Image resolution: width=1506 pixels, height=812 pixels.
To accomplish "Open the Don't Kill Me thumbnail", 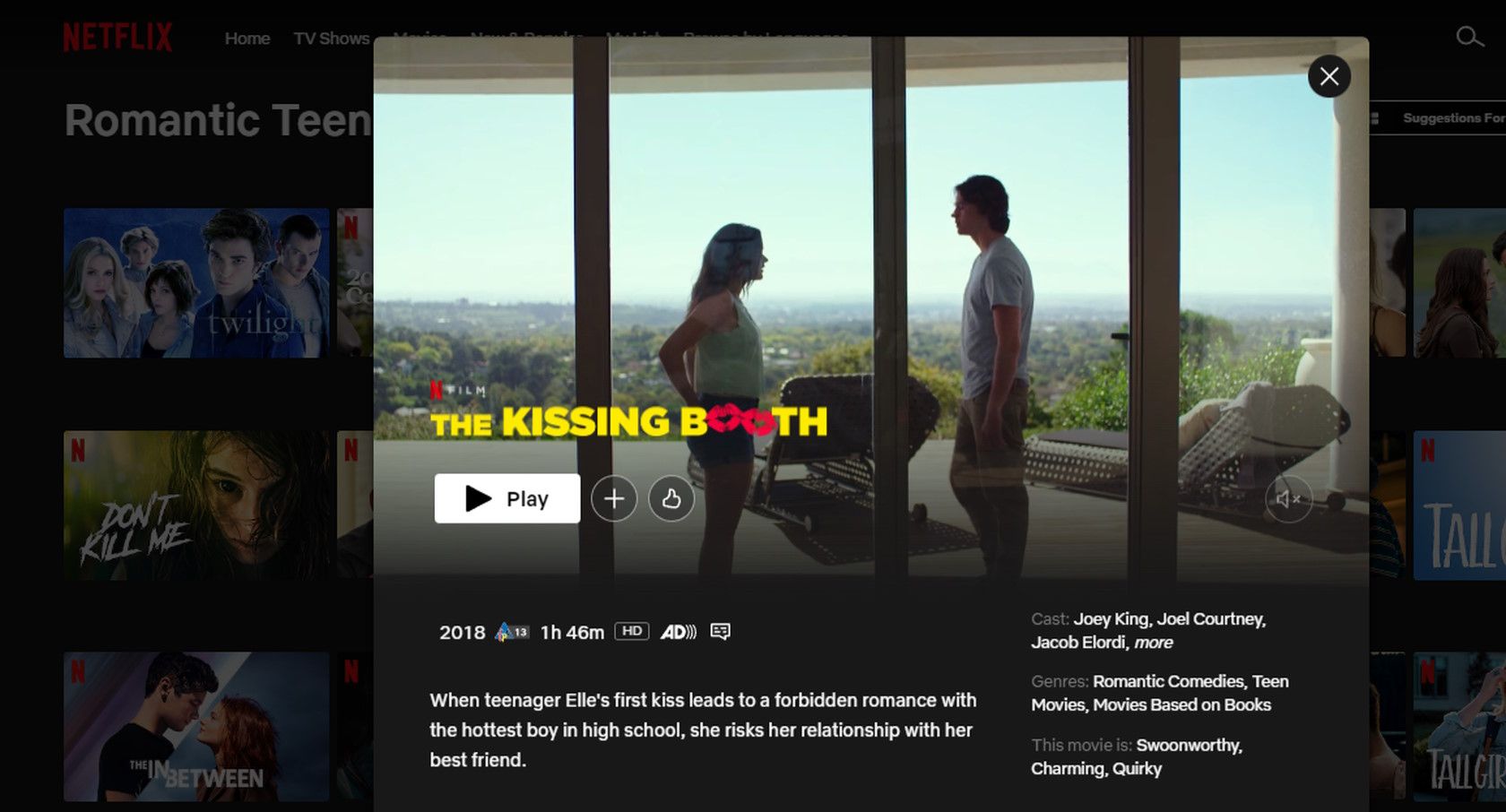I will point(196,505).
